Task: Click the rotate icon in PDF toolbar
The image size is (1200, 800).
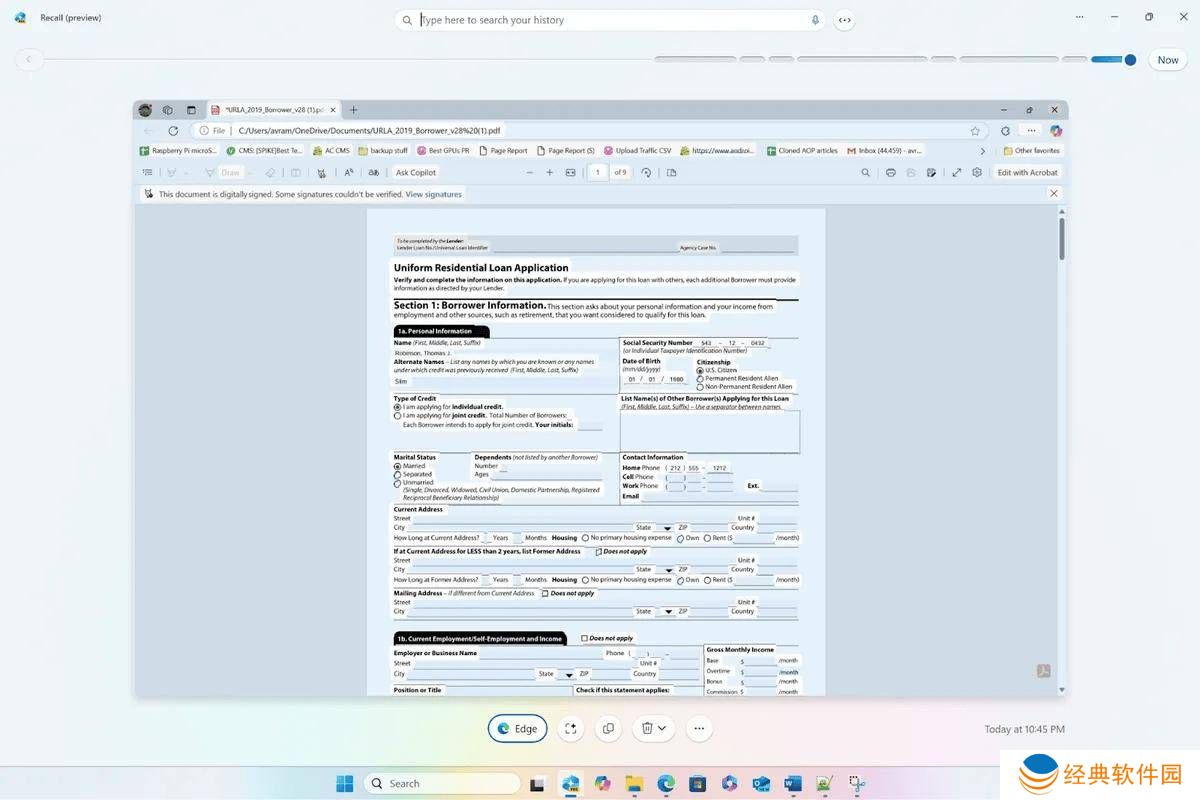Action: click(646, 173)
